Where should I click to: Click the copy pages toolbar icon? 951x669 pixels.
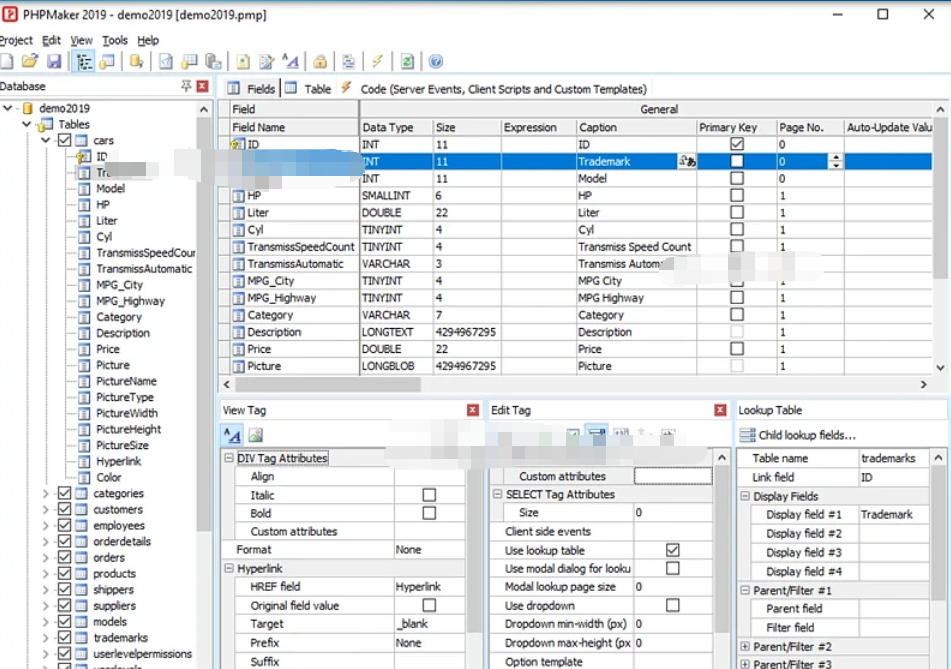(x=213, y=61)
